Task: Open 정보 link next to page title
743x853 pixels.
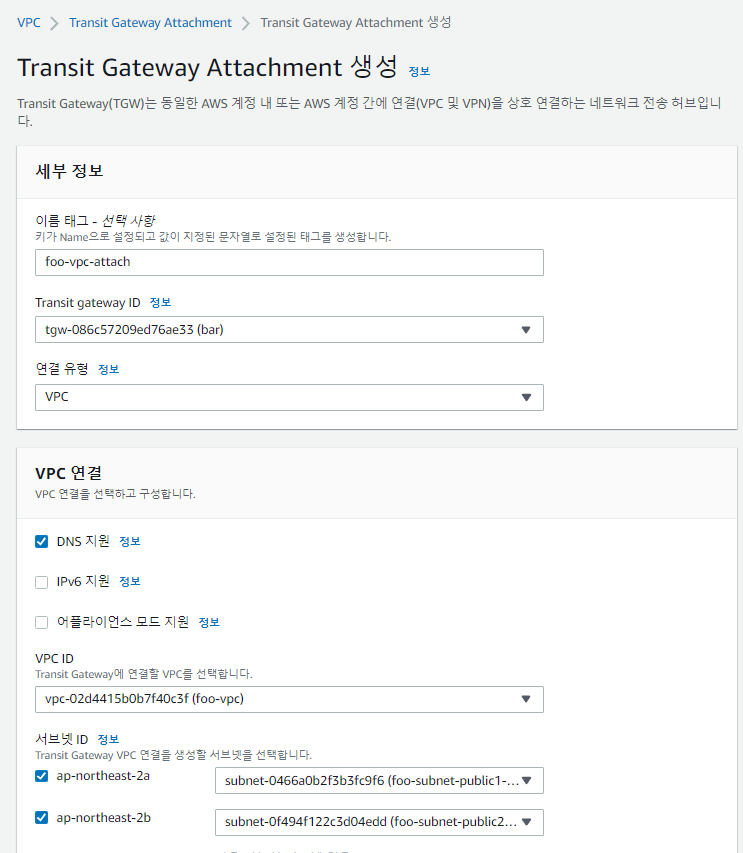Action: click(419, 71)
